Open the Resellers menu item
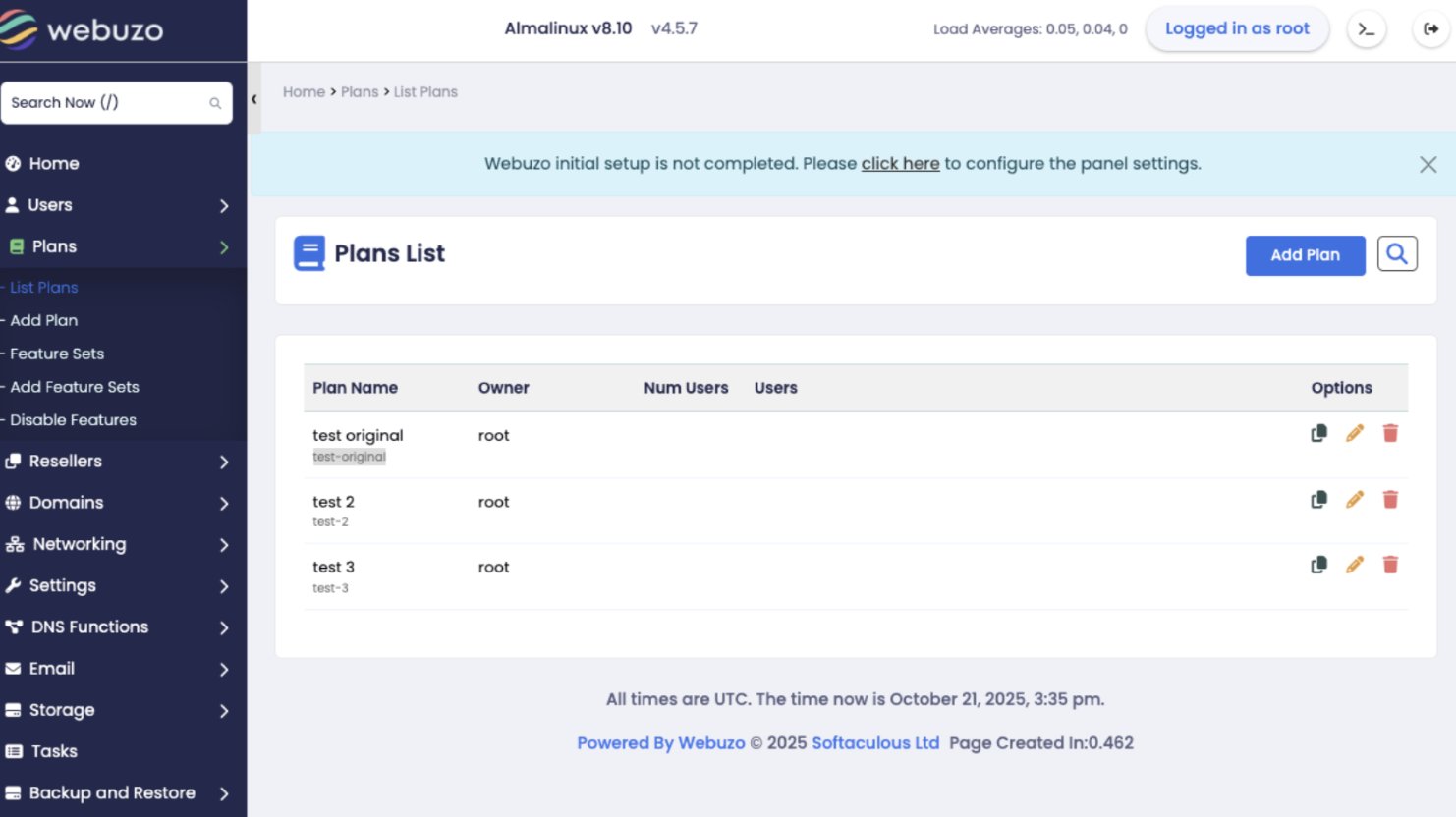The image size is (1456, 817). point(66,461)
